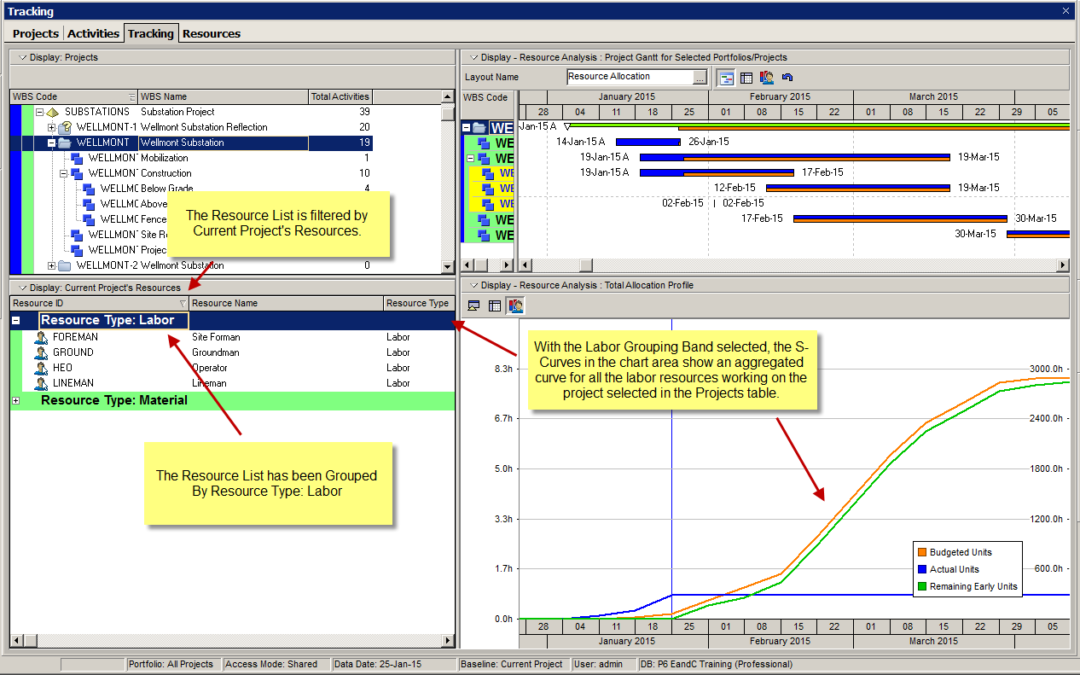Switch to the Activities tab
1080x675 pixels.
tap(93, 33)
